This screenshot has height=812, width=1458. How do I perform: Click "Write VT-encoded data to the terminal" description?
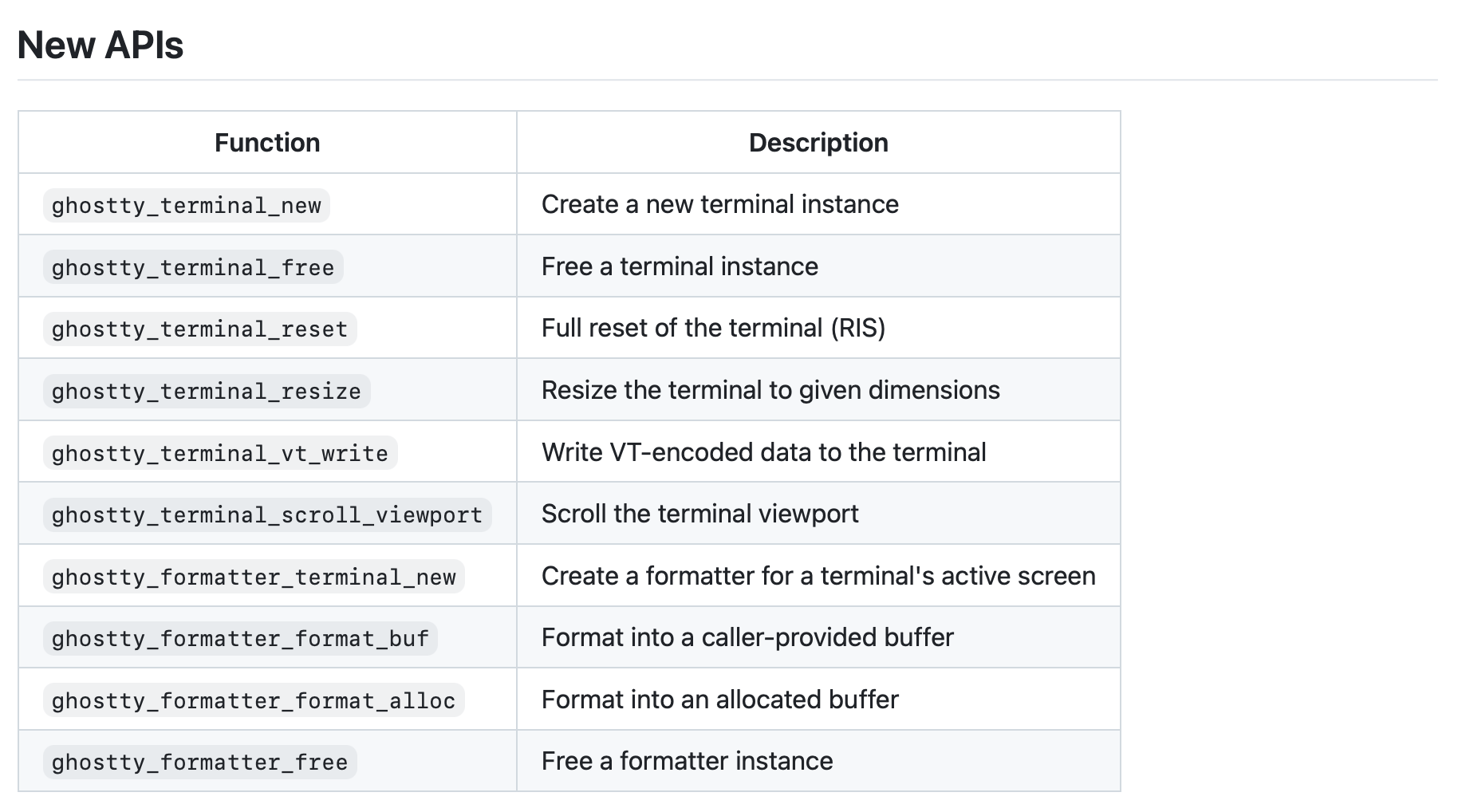[x=763, y=452]
